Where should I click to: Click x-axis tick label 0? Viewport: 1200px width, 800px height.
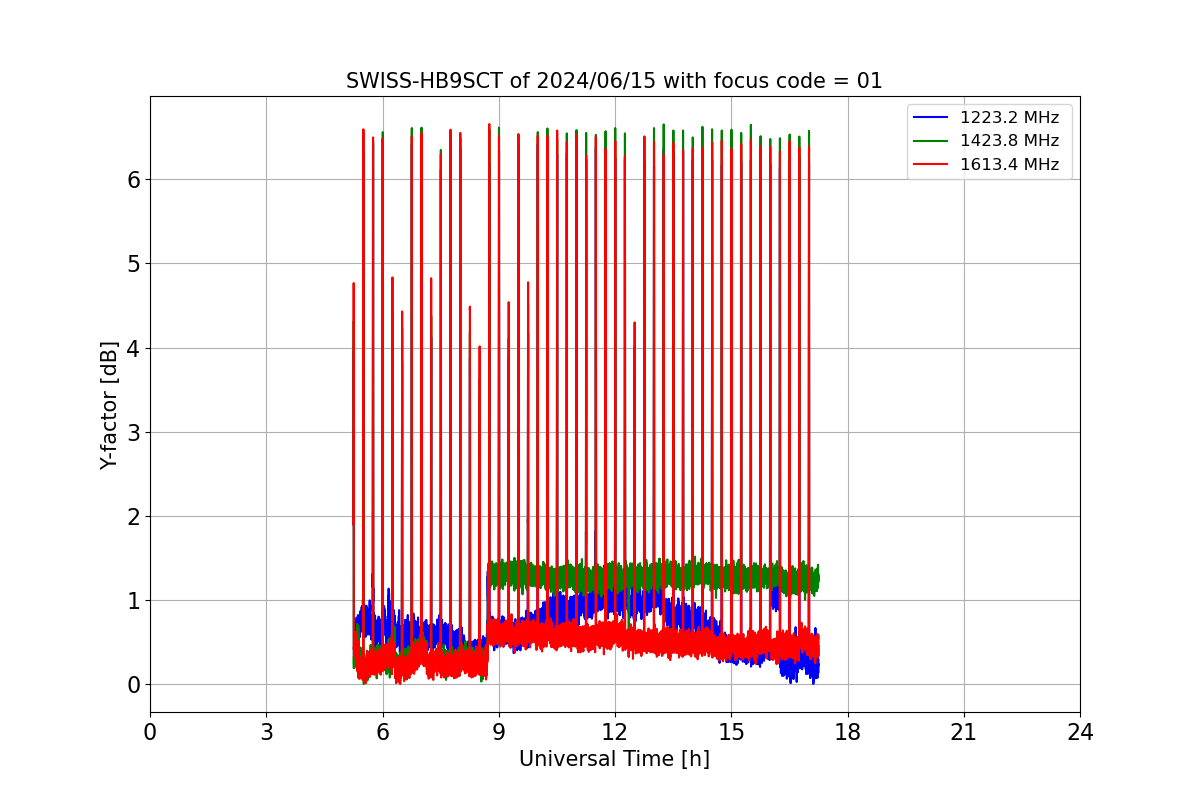click(150, 733)
